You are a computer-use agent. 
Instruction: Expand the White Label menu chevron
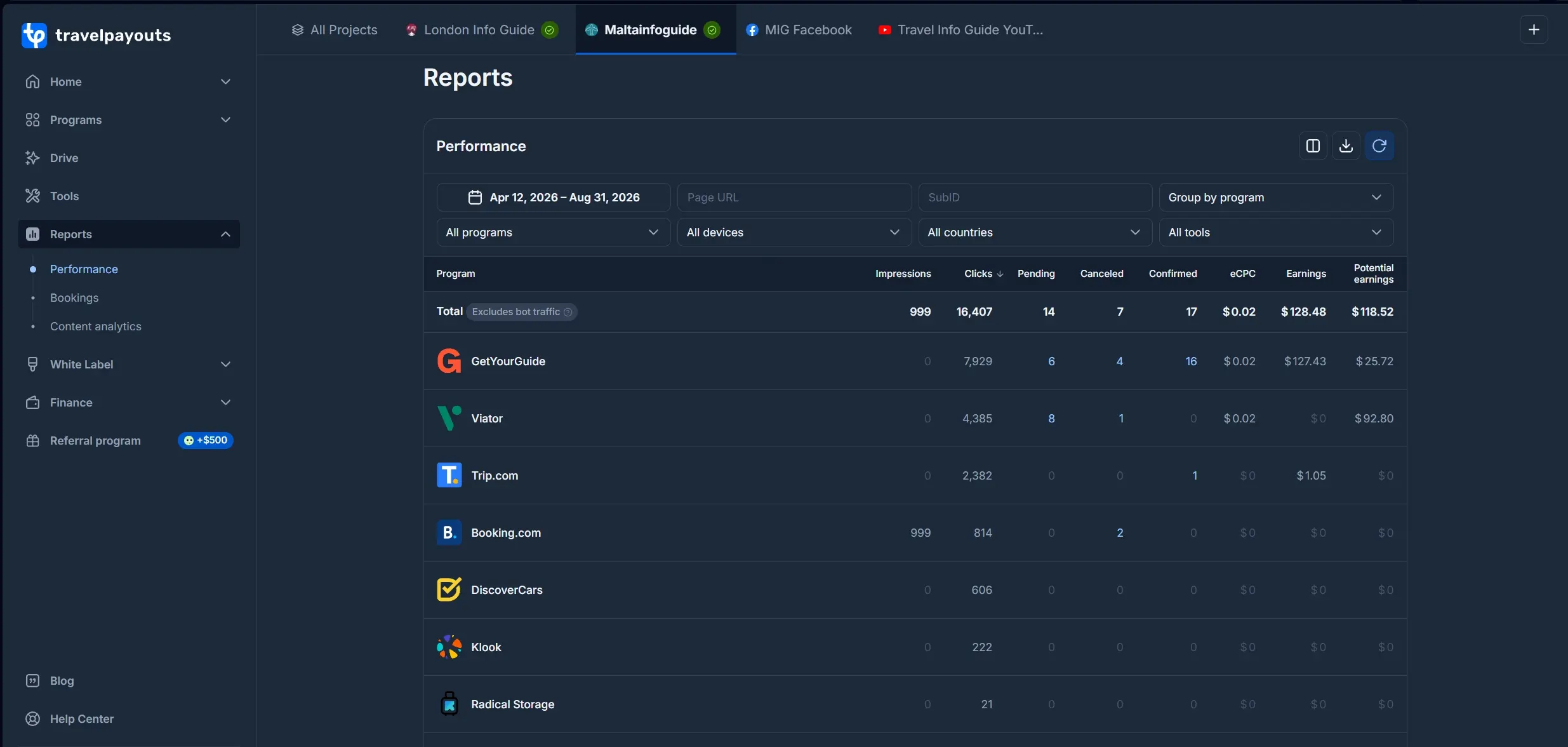(225, 365)
